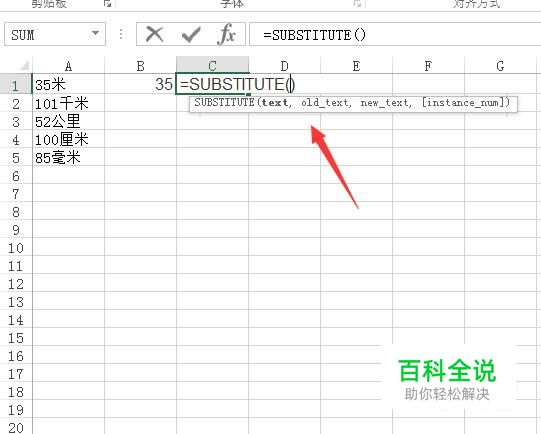
Task: Click new_text argument in formula tooltip
Action: click(x=384, y=103)
